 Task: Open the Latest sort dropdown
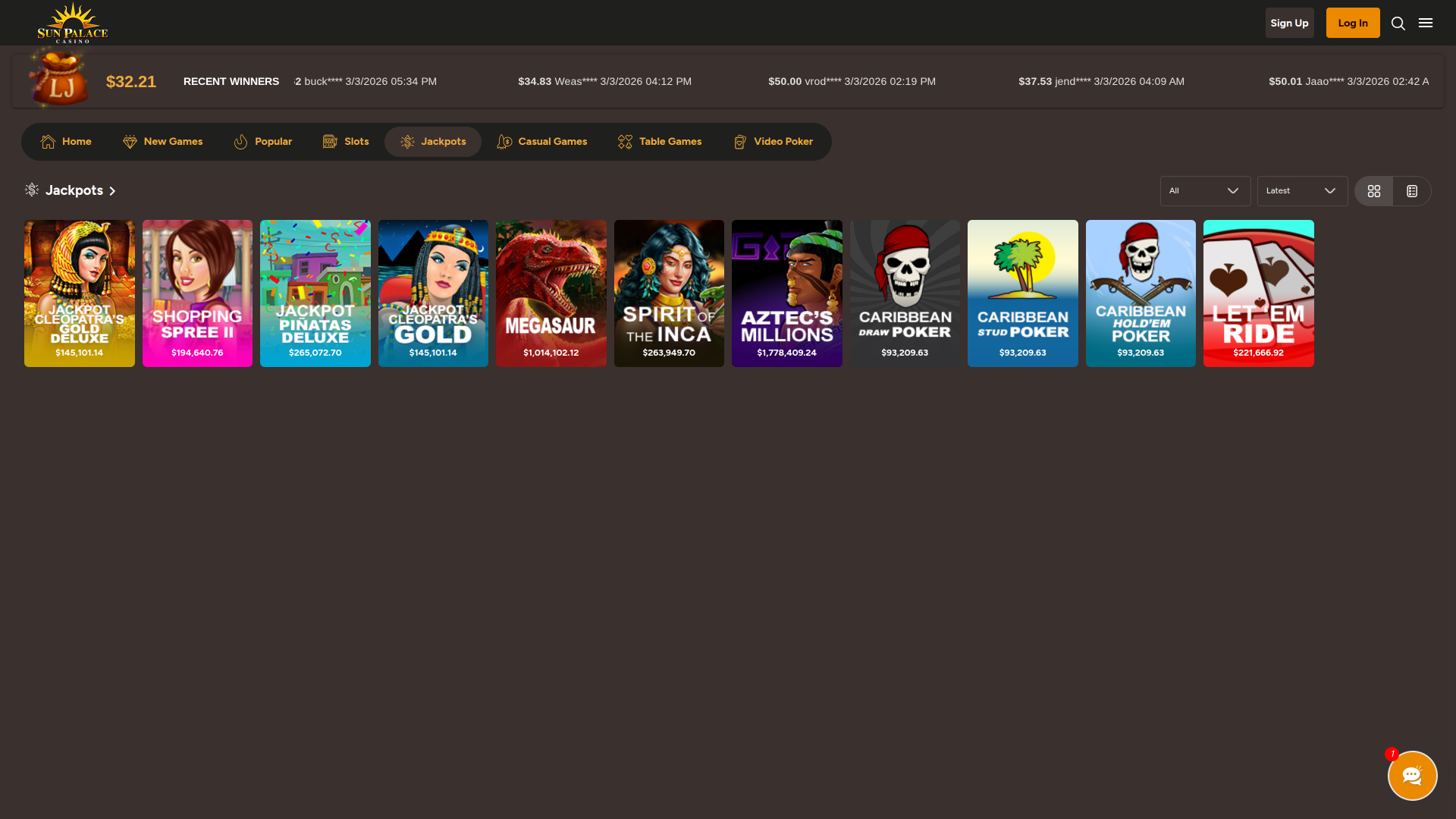[x=1301, y=191]
